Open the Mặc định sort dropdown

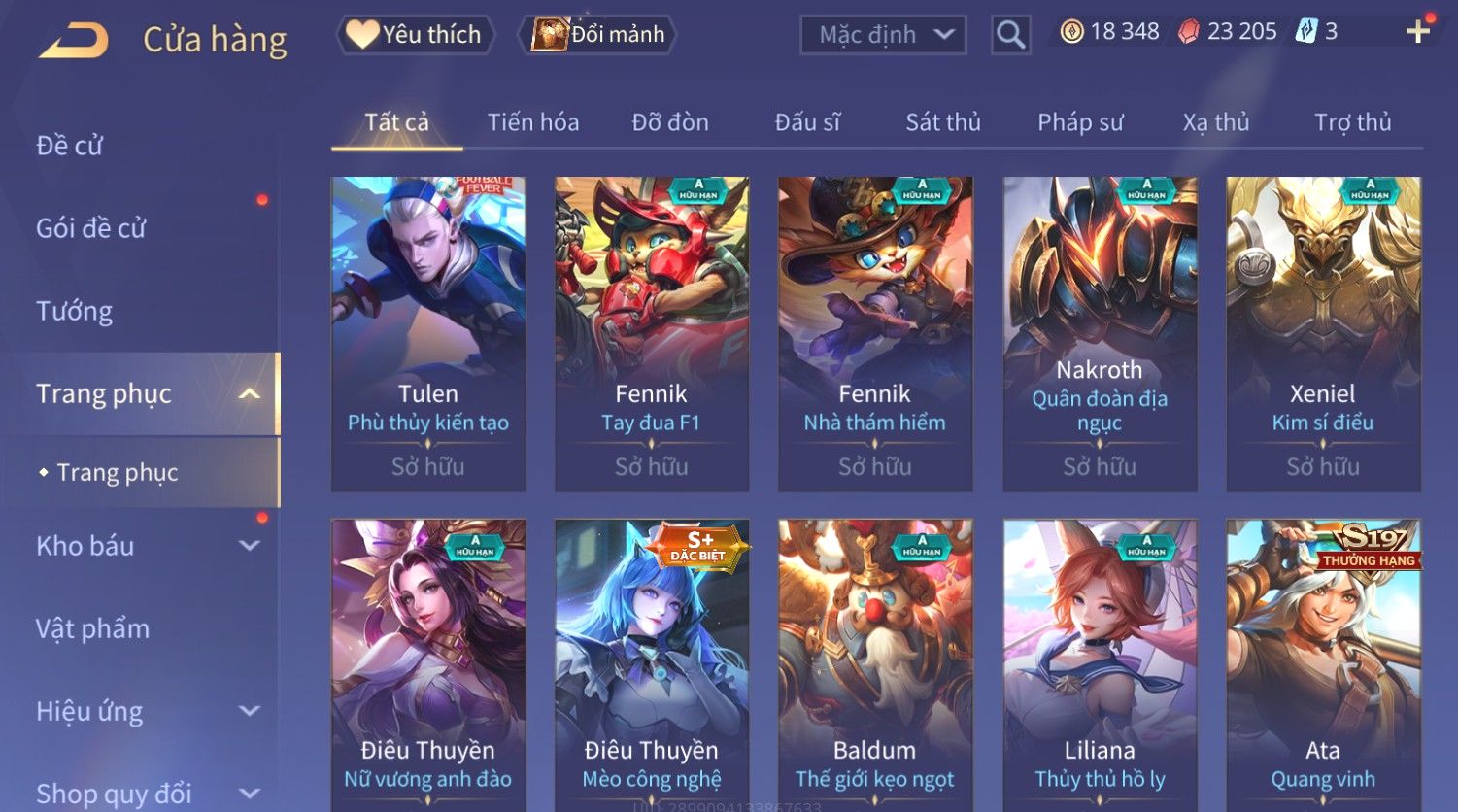883,35
